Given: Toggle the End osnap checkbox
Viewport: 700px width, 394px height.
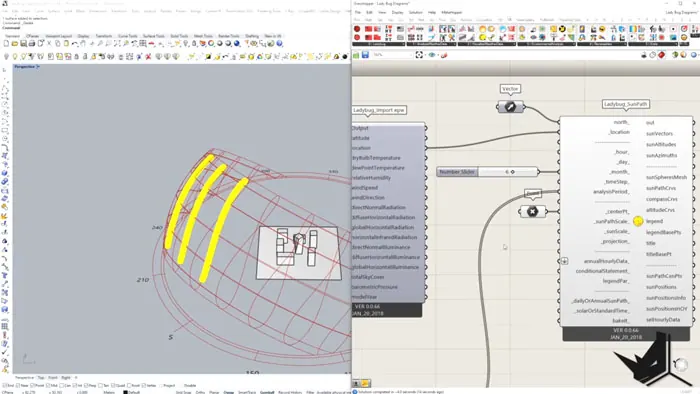Looking at the screenshot, I should point(4,385).
